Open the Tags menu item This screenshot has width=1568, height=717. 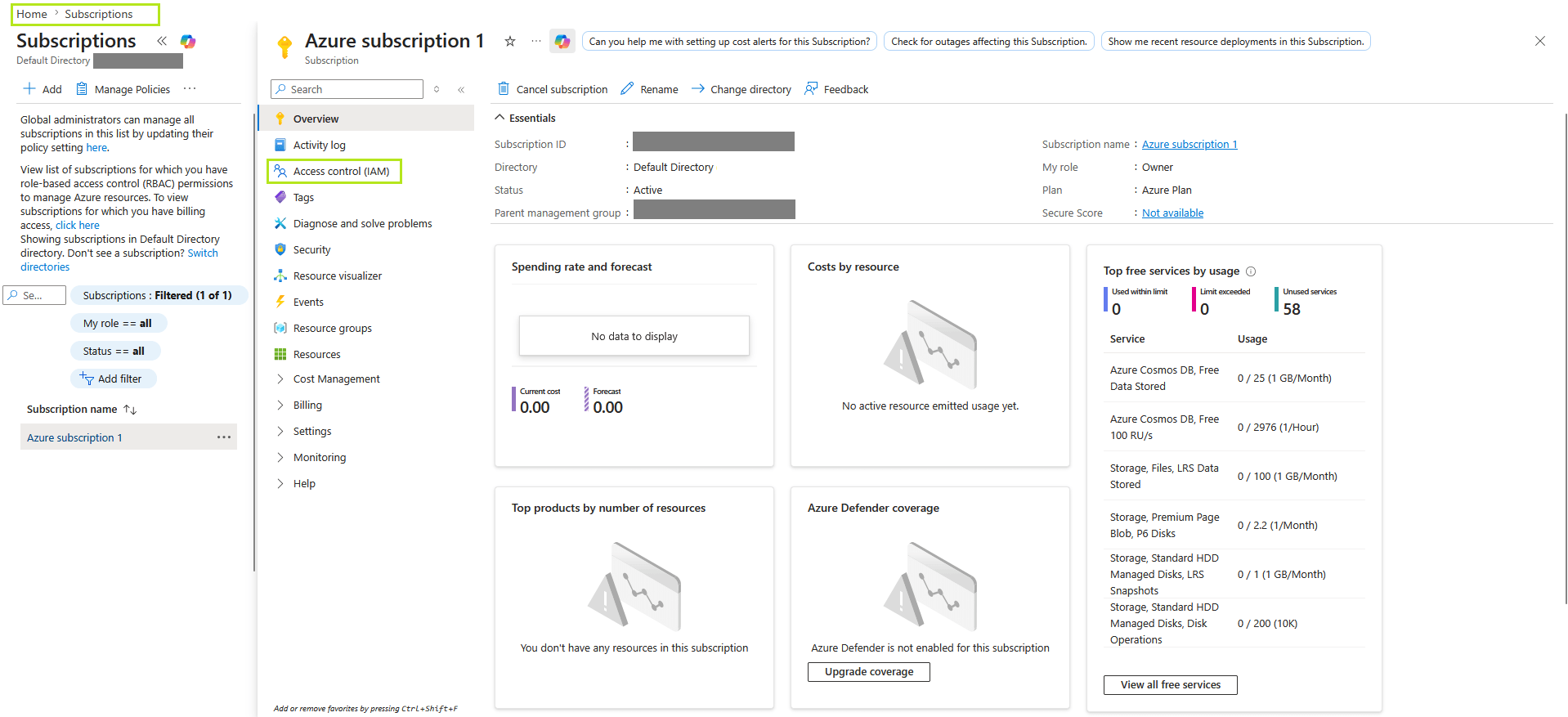(x=366, y=197)
